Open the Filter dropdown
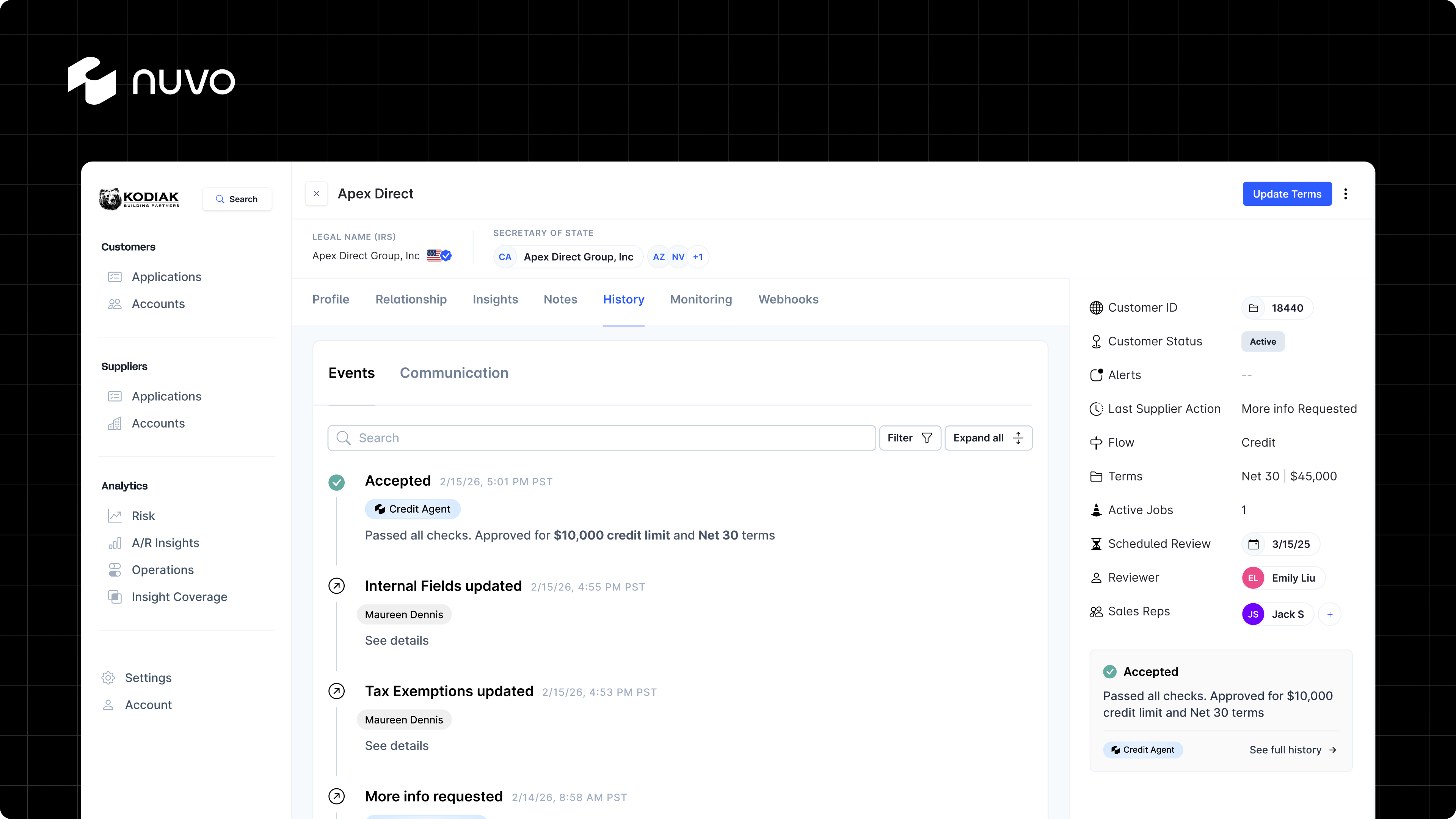1456x819 pixels. pos(910,438)
